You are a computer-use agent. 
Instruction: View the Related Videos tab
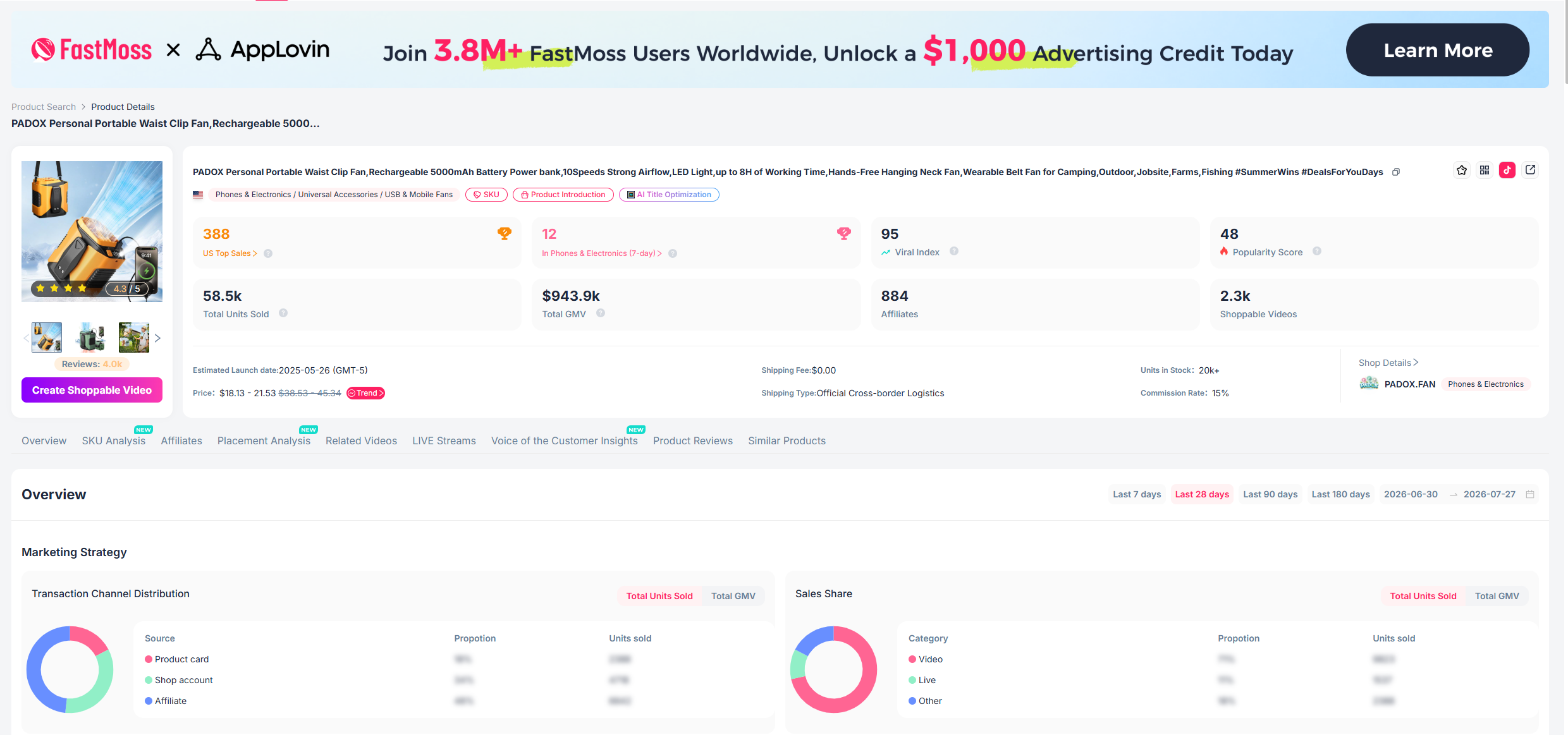coord(361,440)
